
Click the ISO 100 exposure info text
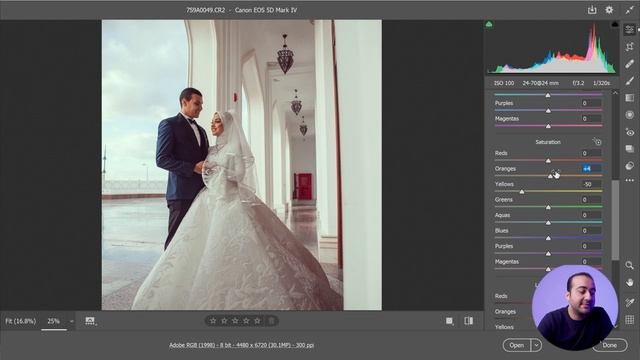pyautogui.click(x=504, y=83)
